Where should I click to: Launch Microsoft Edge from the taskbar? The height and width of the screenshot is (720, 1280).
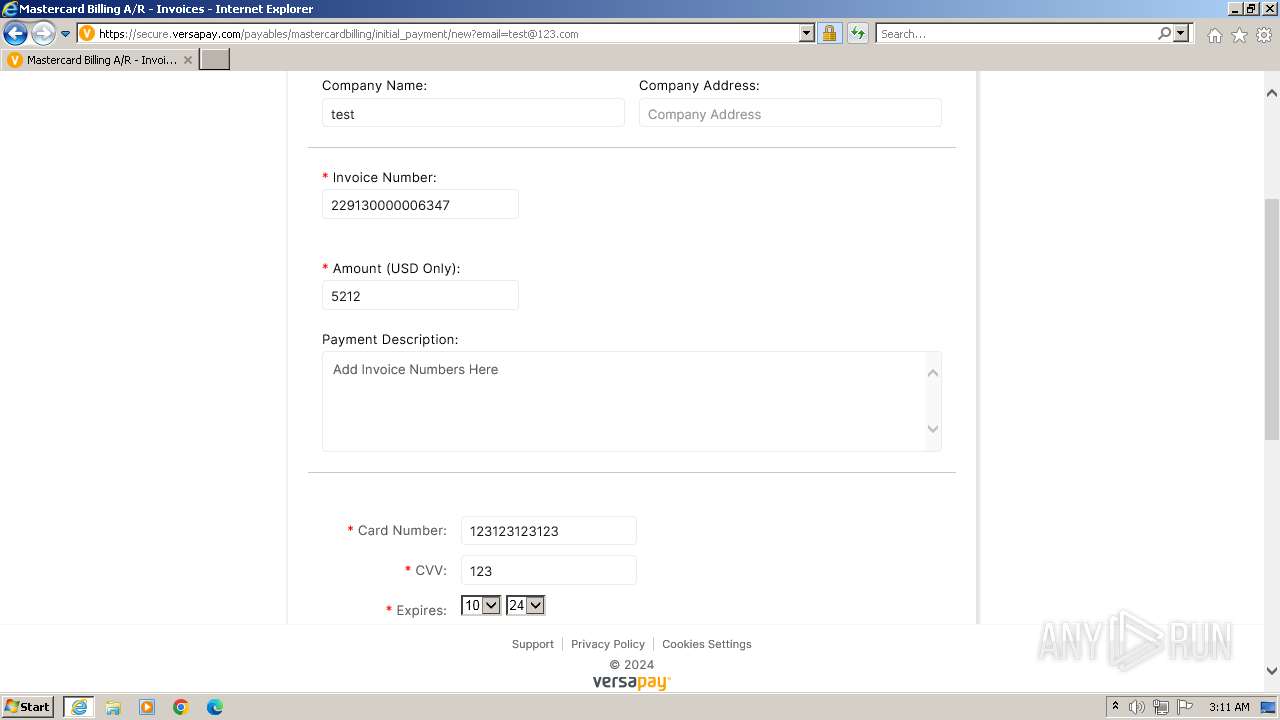click(x=215, y=707)
